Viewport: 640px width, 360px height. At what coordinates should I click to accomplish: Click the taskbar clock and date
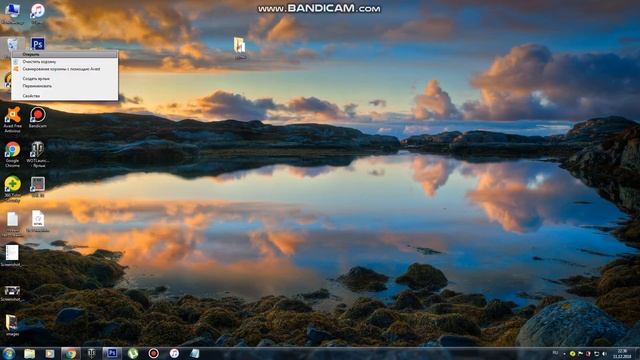tap(622, 354)
